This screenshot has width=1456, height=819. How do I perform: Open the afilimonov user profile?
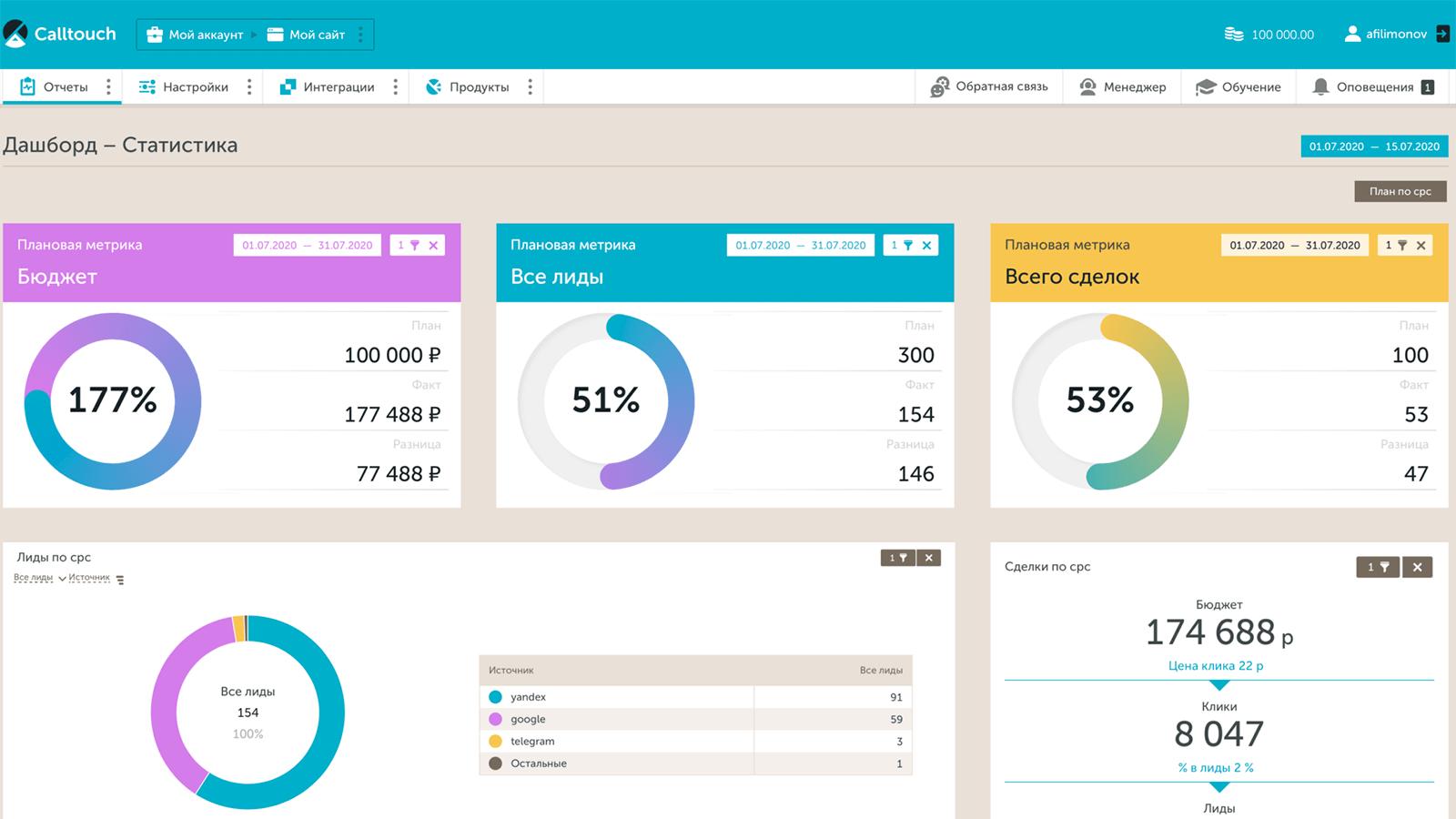pos(1386,35)
